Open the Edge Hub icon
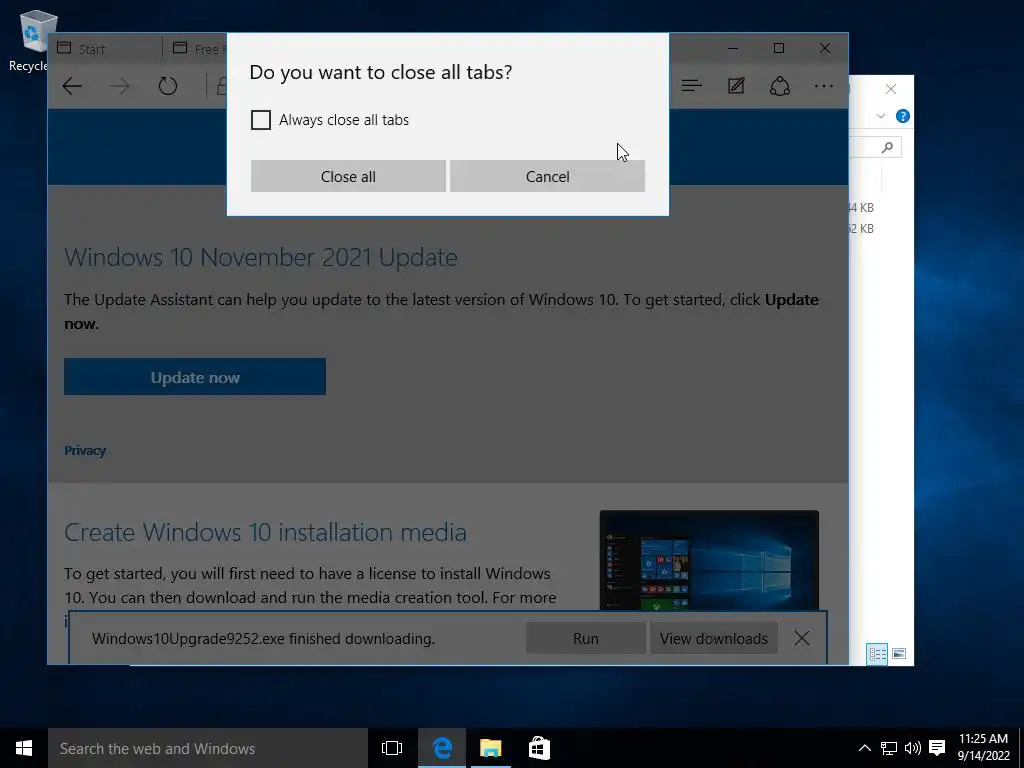 coord(692,86)
